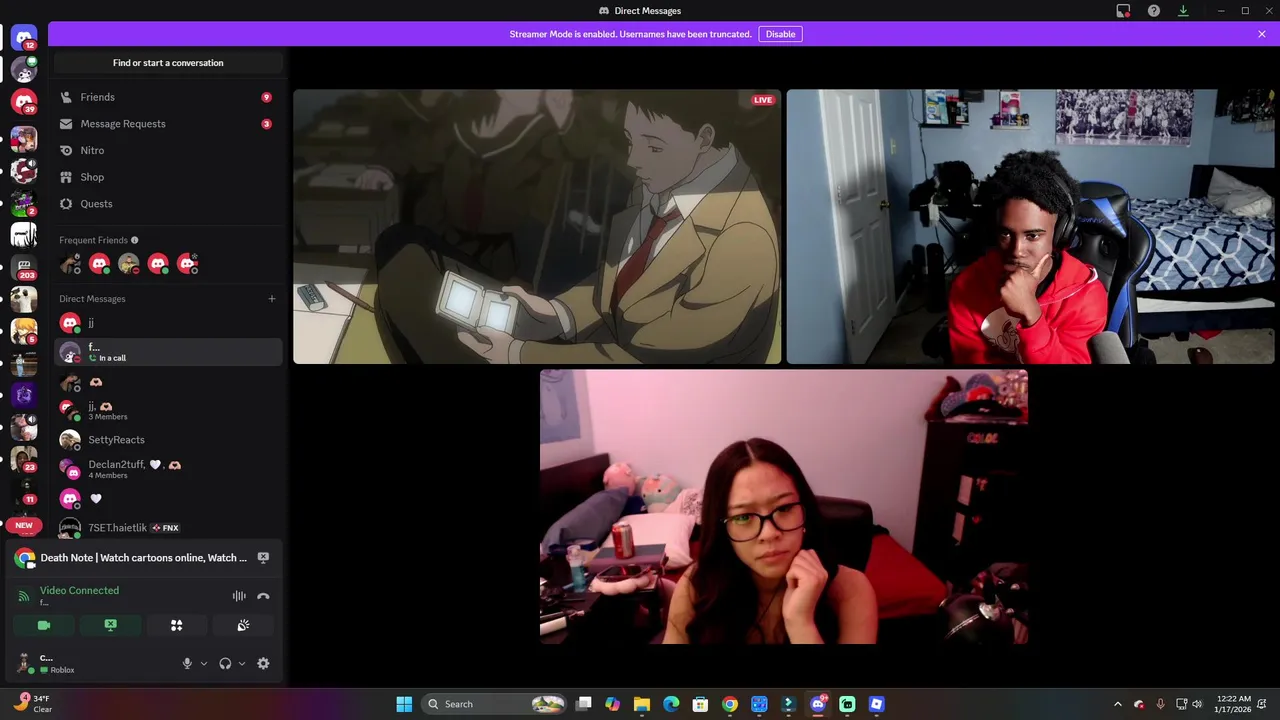Viewport: 1280px width, 720px height.
Task: Open the weather widget showing 34°F
Action: coord(34,704)
